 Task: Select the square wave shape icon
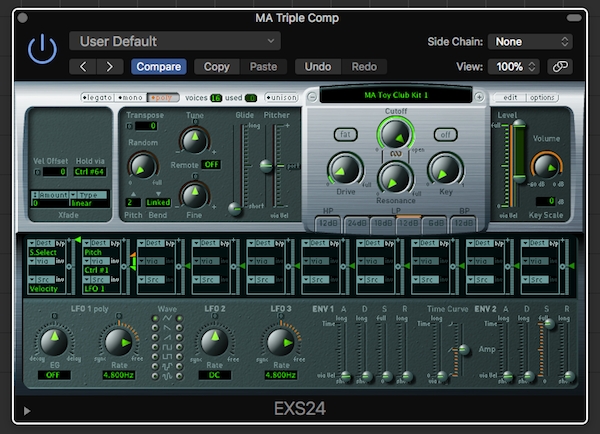(x=167, y=347)
